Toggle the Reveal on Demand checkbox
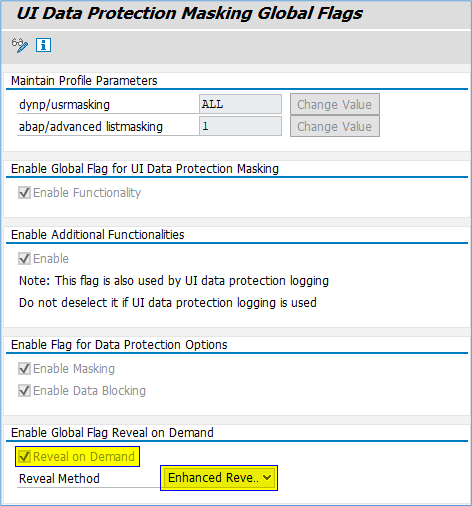 [x=24, y=457]
